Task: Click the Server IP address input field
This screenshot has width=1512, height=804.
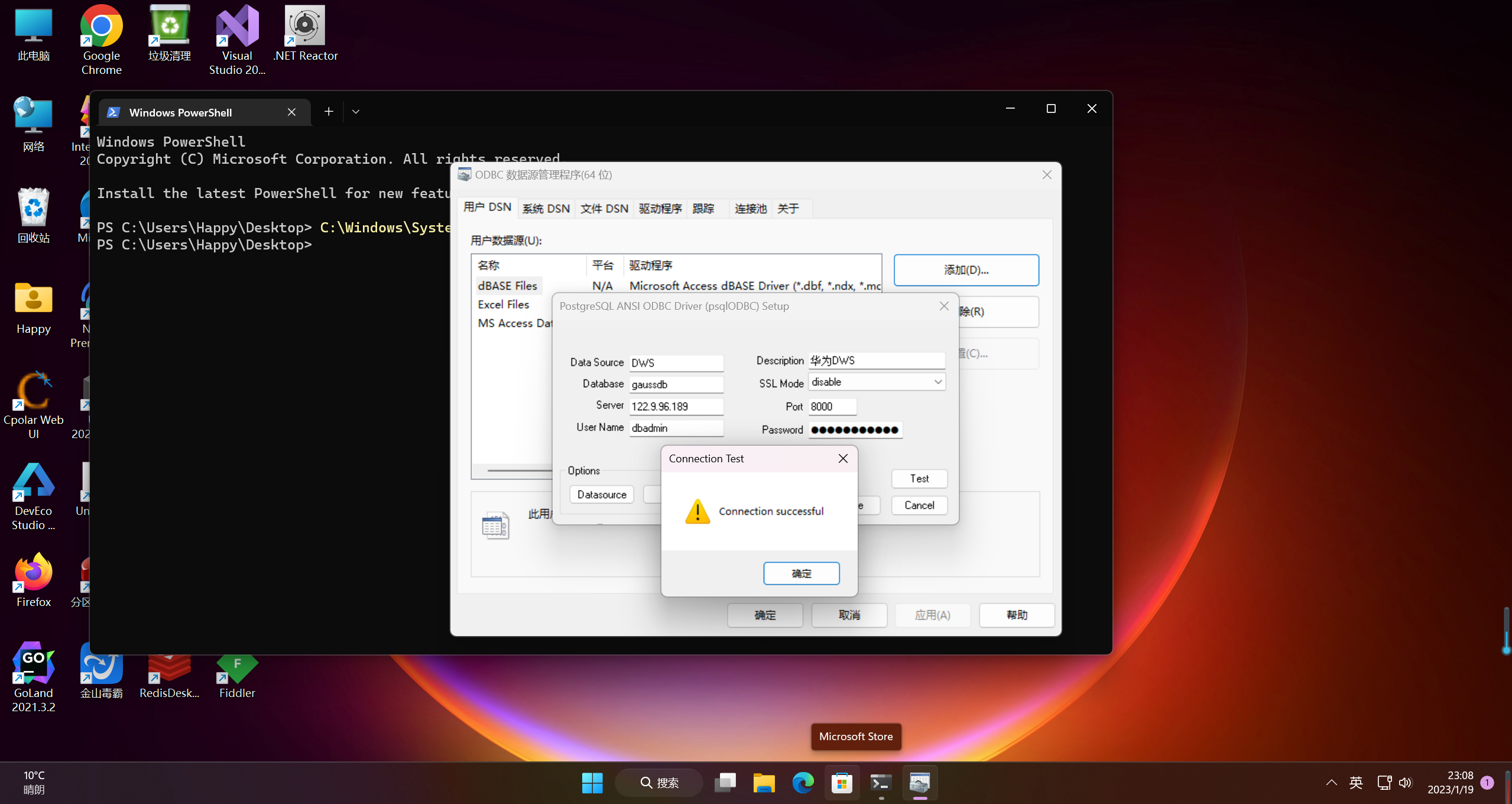Action: coord(675,405)
